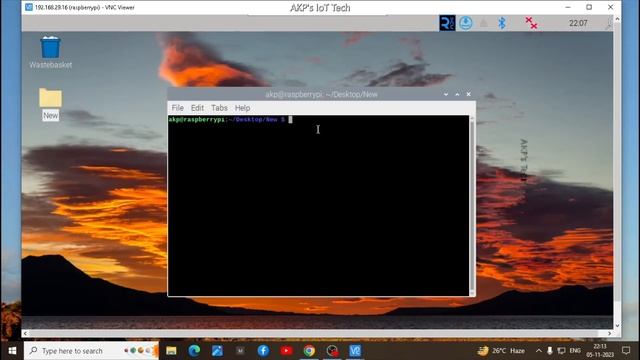Click the terminal vertical scrollbar

pyautogui.click(x=472, y=206)
